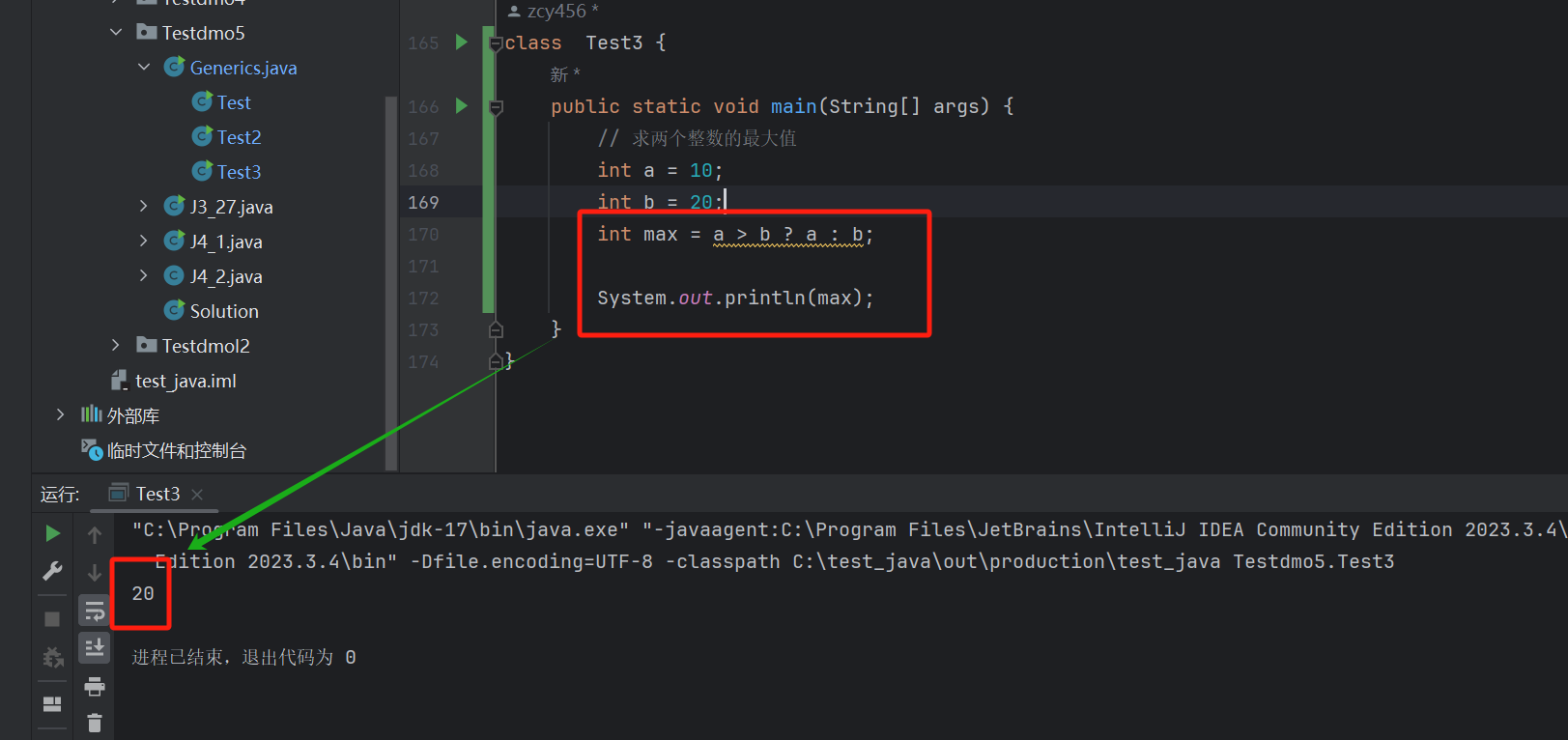Click the main method name

793,106
